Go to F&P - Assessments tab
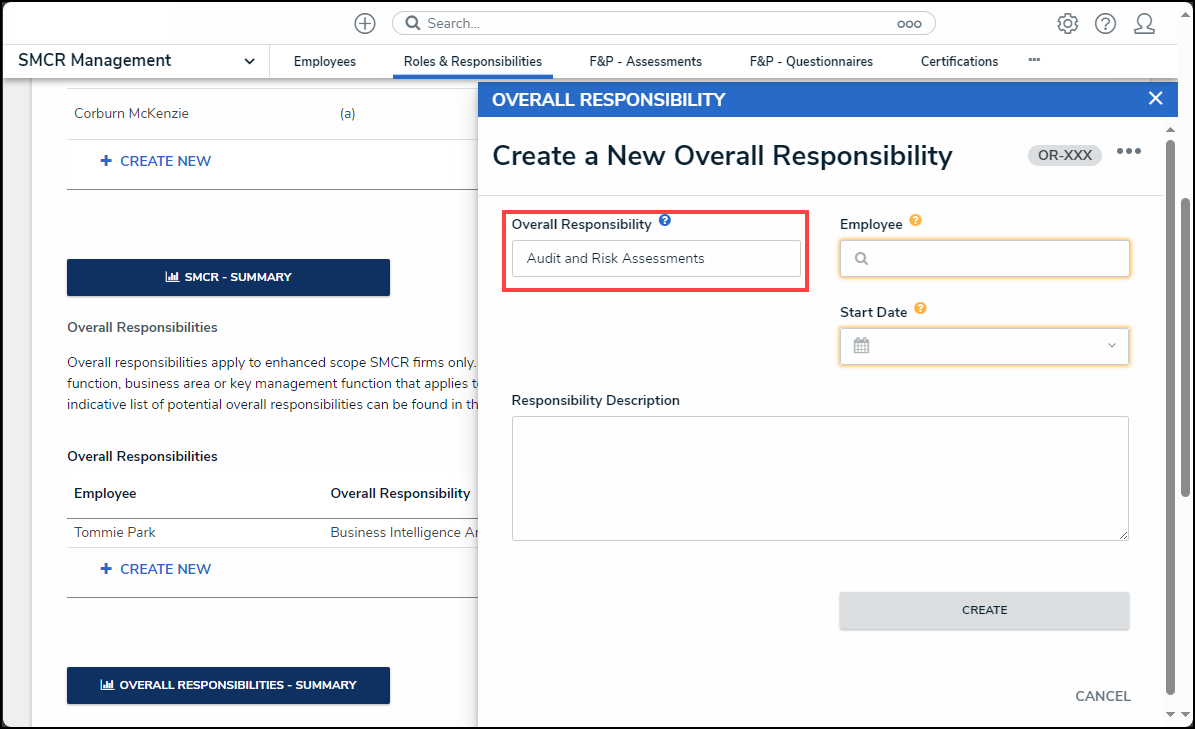 [645, 62]
